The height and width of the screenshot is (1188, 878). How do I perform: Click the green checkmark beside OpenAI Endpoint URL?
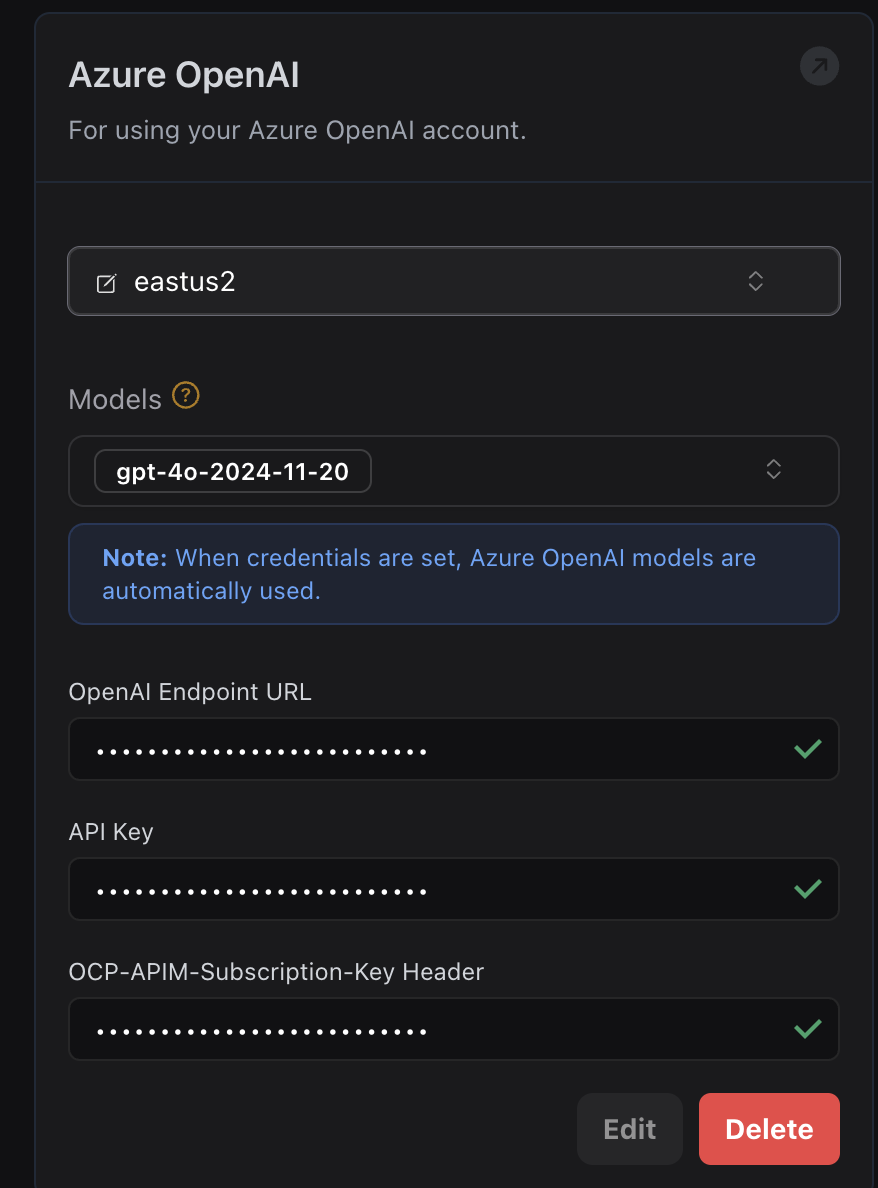(807, 749)
